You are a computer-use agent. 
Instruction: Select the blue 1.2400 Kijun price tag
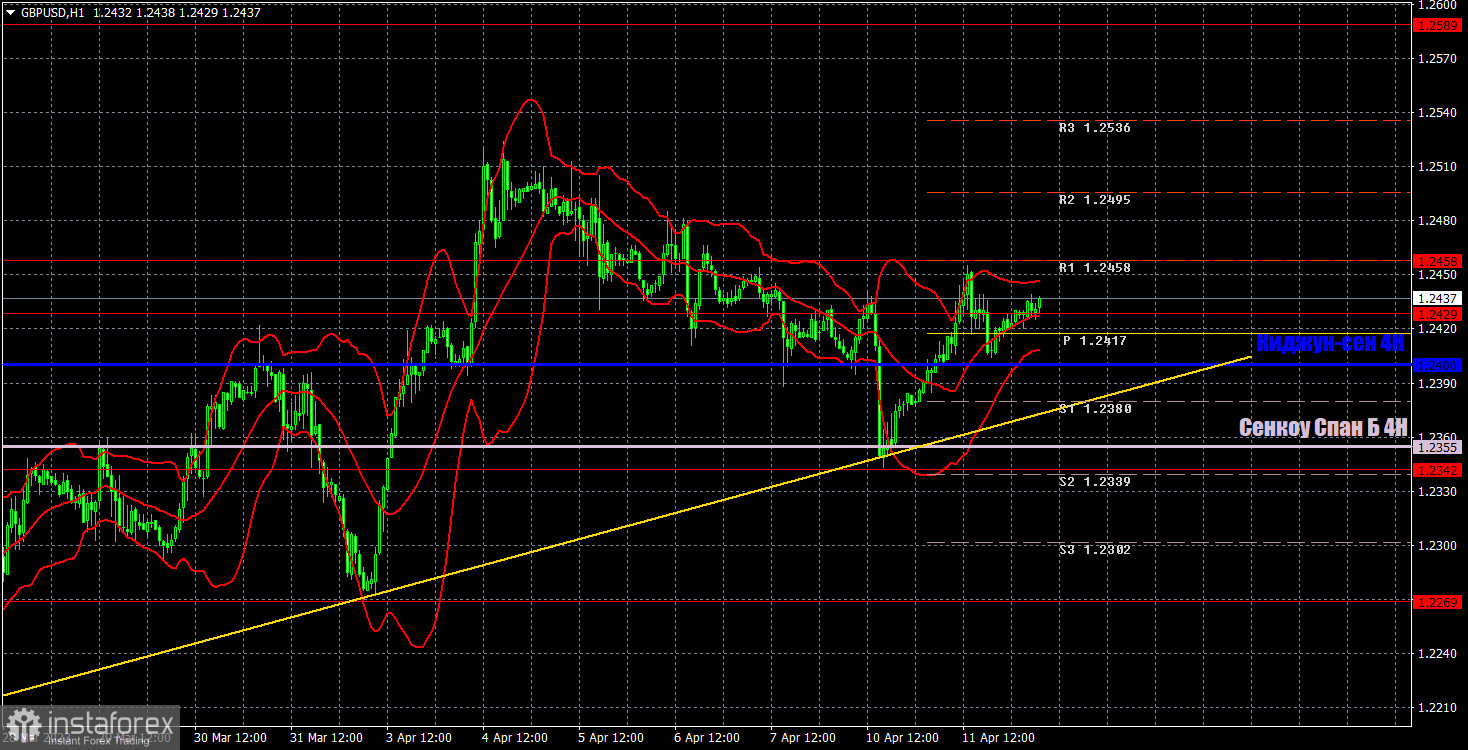[x=1438, y=365]
